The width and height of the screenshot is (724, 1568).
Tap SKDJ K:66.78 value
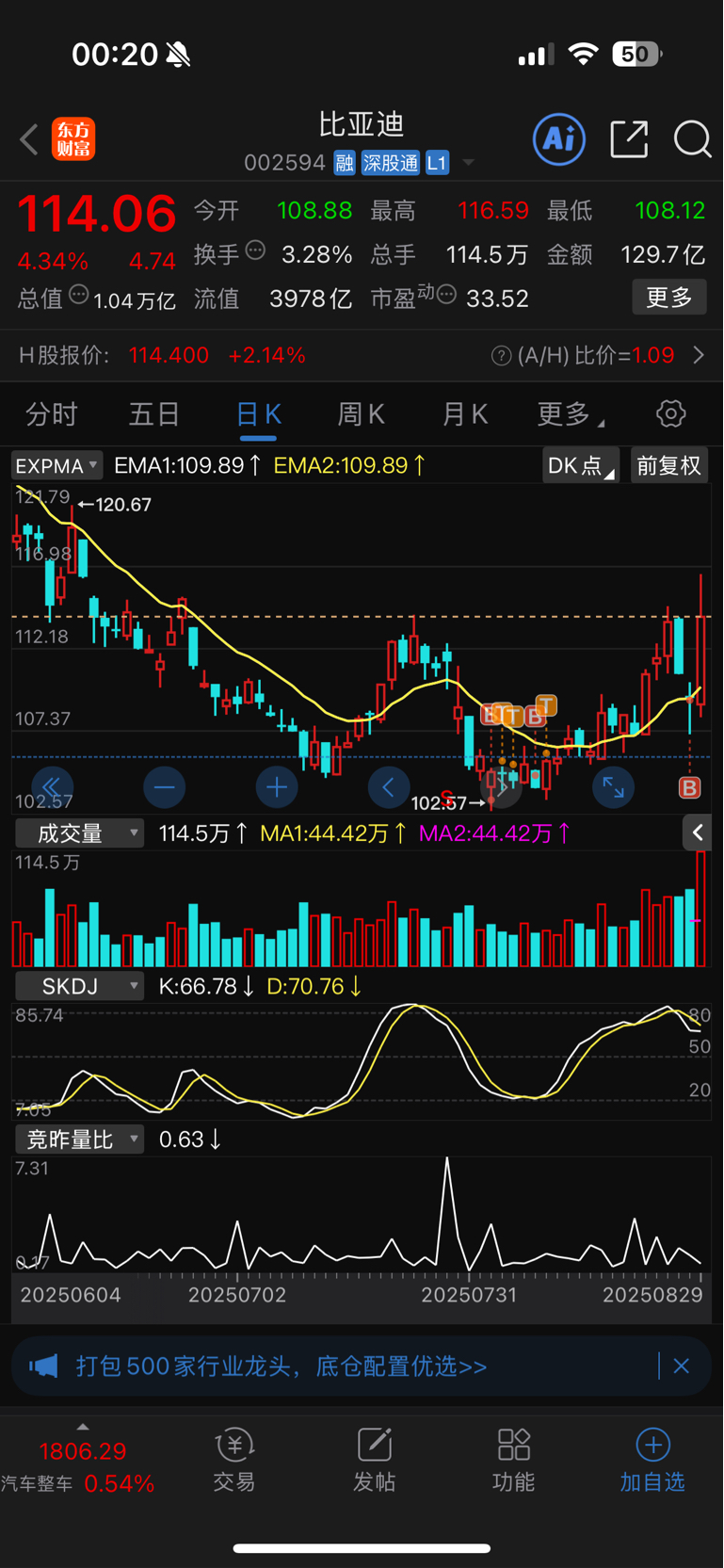coord(207,986)
